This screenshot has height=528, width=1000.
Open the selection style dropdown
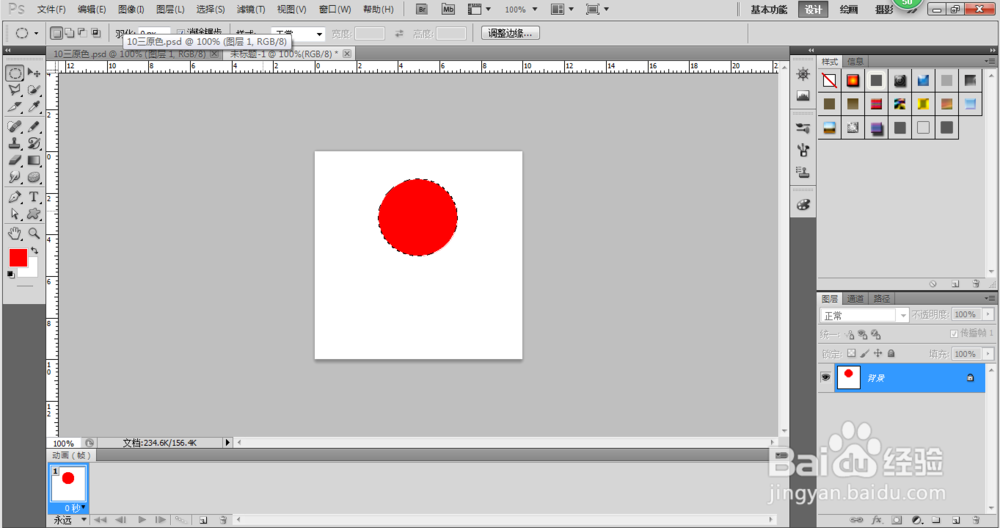[298, 34]
